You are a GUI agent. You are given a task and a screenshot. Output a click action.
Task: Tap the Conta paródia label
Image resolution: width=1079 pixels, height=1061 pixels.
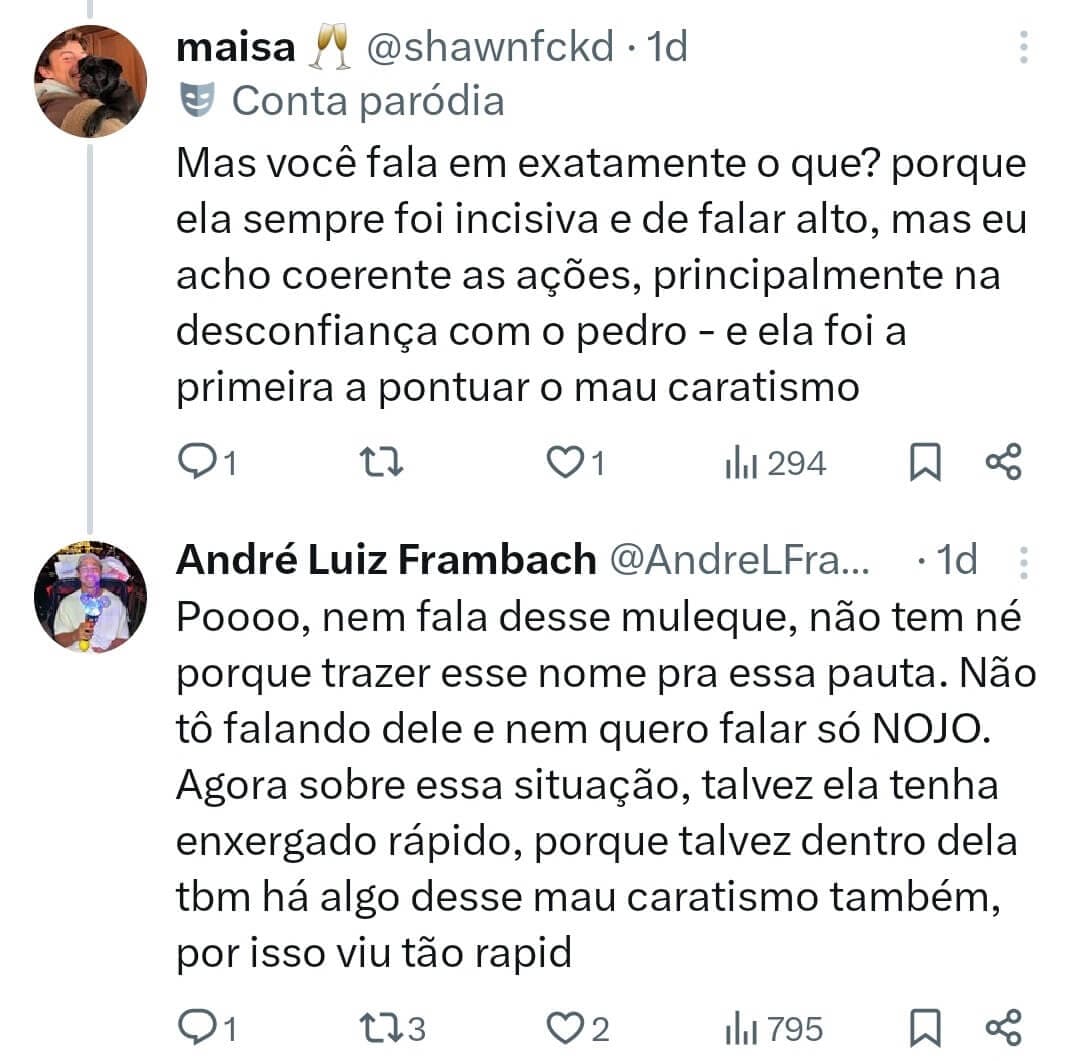(368, 100)
